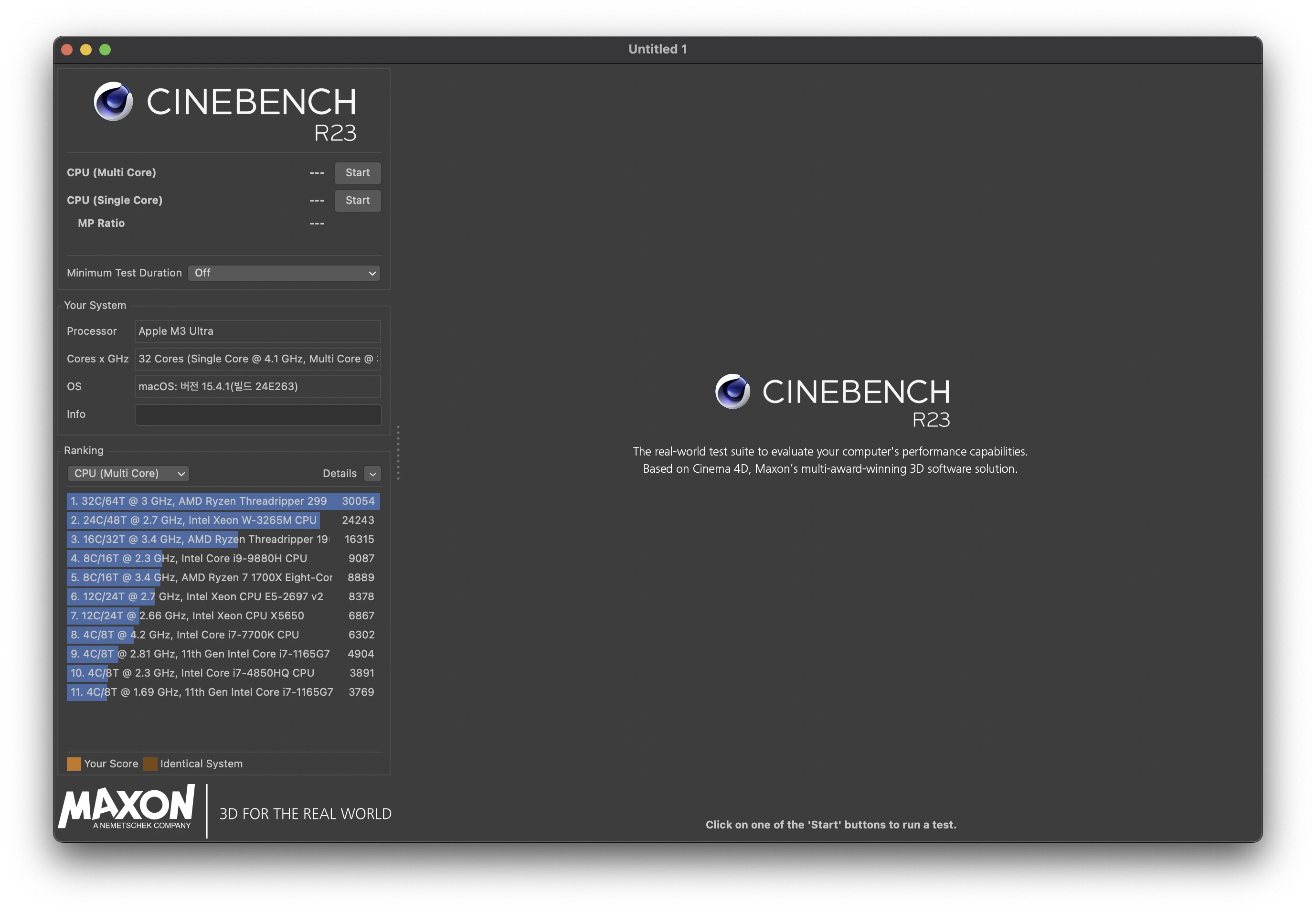
Task: Click the Processor field showing Apple M3 Ultra
Action: [257, 331]
